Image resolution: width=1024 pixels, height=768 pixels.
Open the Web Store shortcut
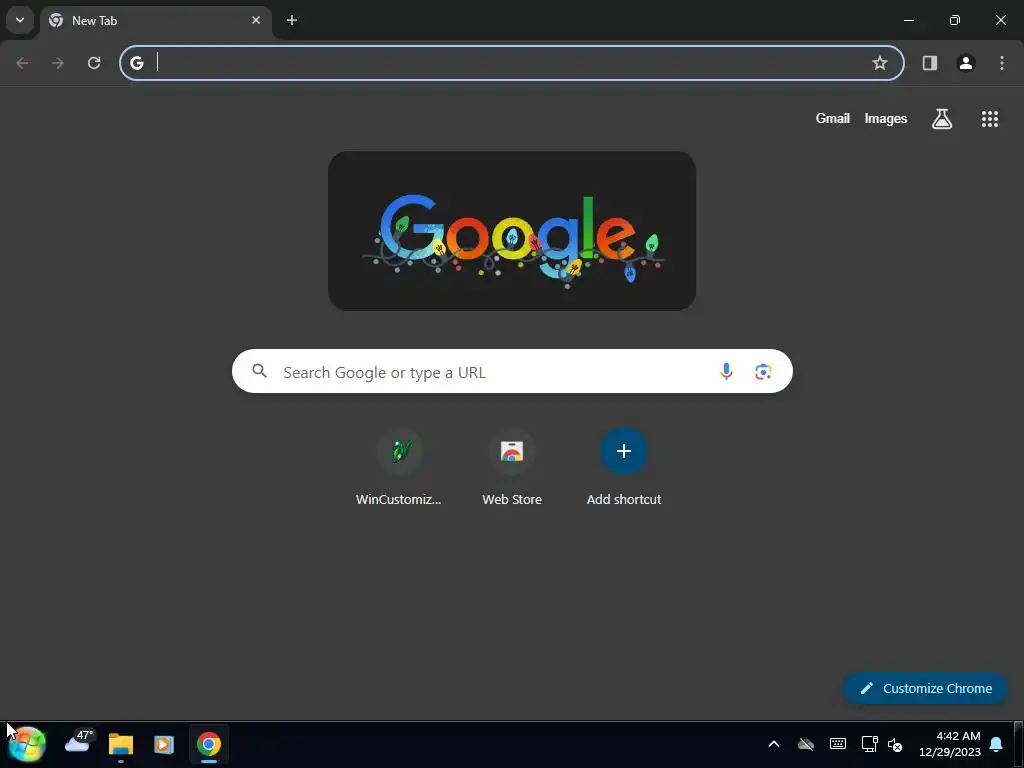[x=512, y=467]
